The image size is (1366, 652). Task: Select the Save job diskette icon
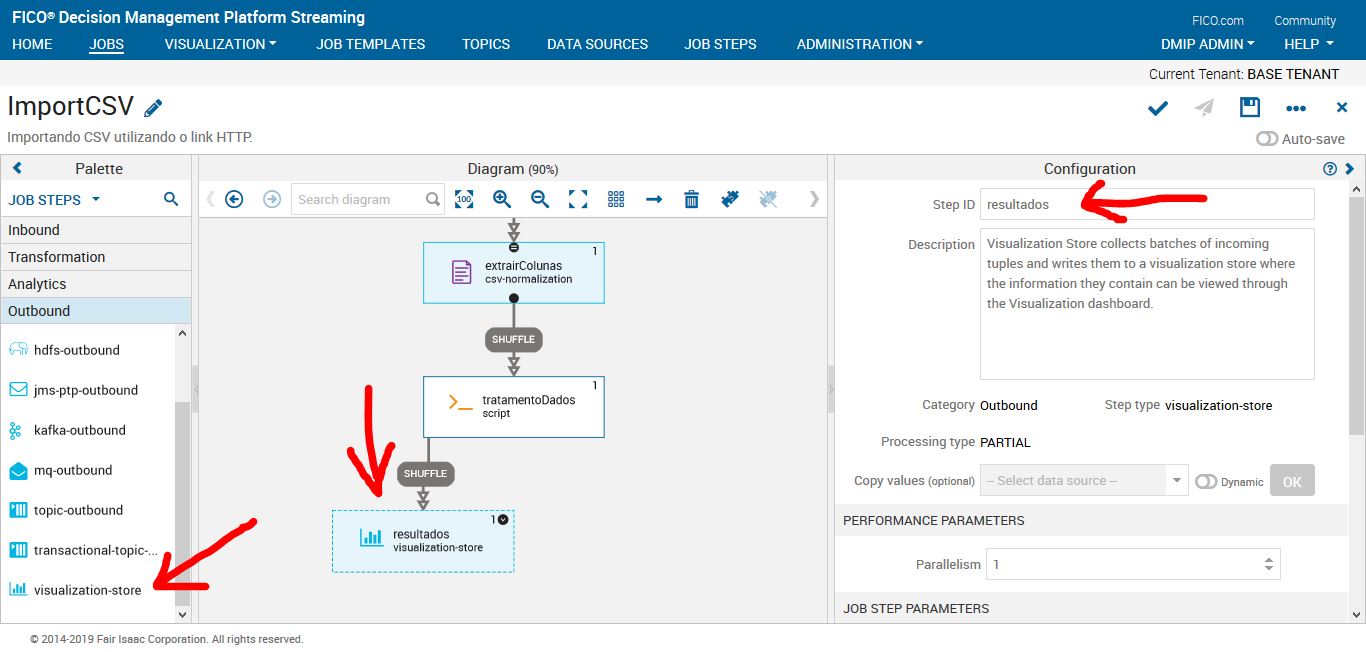tap(1249, 107)
